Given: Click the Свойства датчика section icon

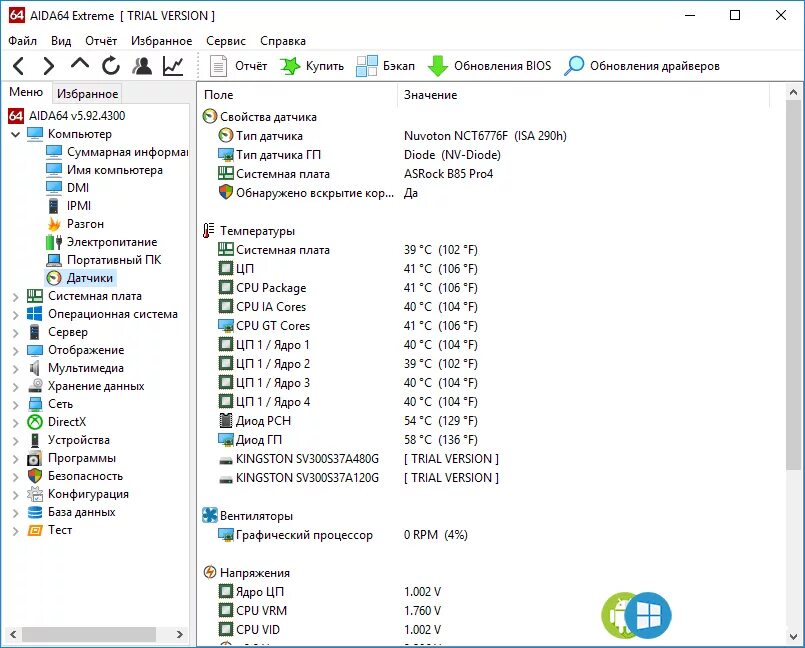Looking at the screenshot, I should tap(209, 117).
